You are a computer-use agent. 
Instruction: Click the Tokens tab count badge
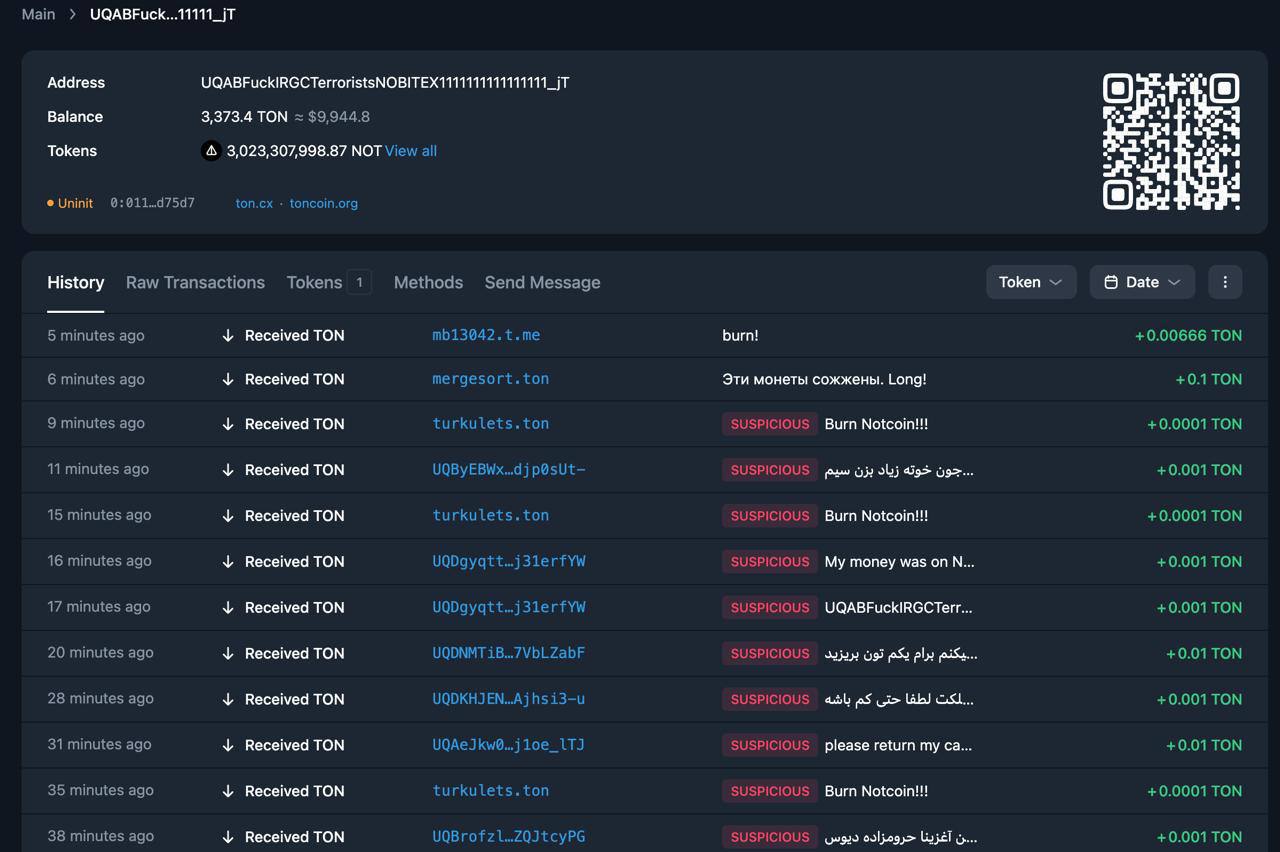coord(359,282)
